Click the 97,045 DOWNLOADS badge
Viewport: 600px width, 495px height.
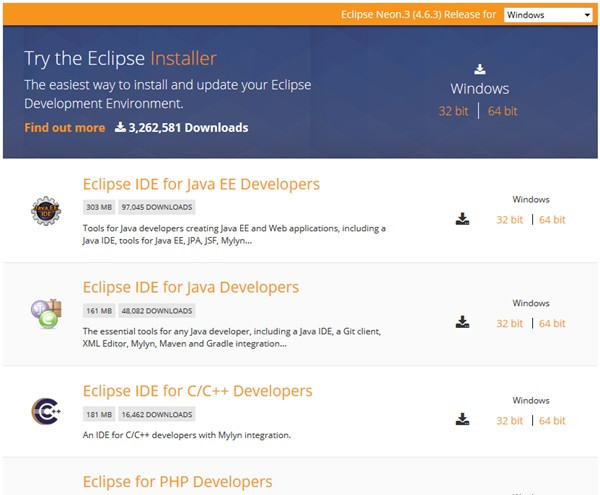157,207
